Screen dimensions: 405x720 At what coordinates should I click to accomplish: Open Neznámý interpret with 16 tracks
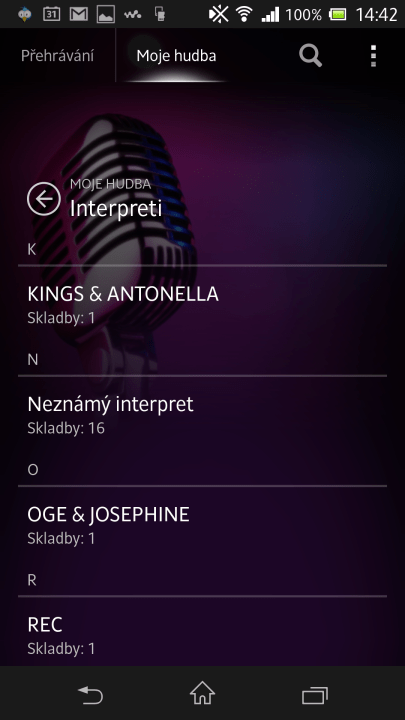point(202,414)
